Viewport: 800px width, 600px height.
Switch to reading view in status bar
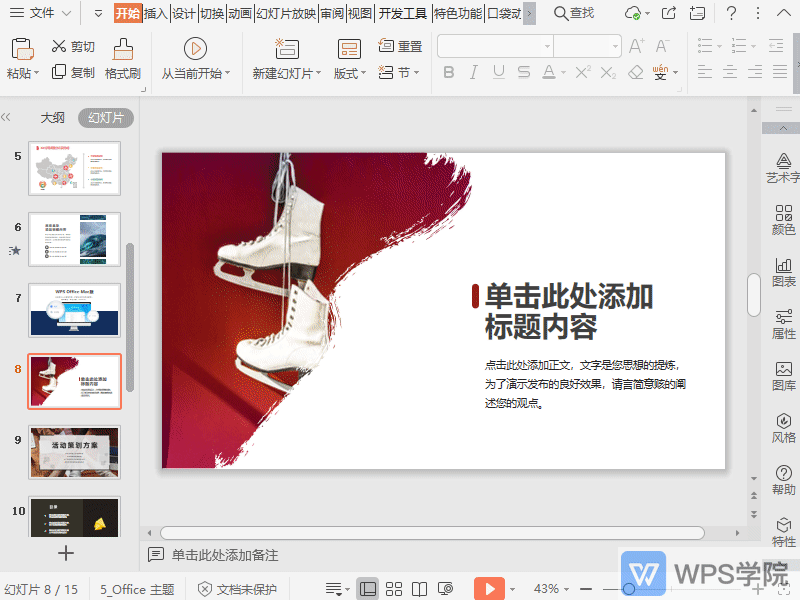(419, 589)
